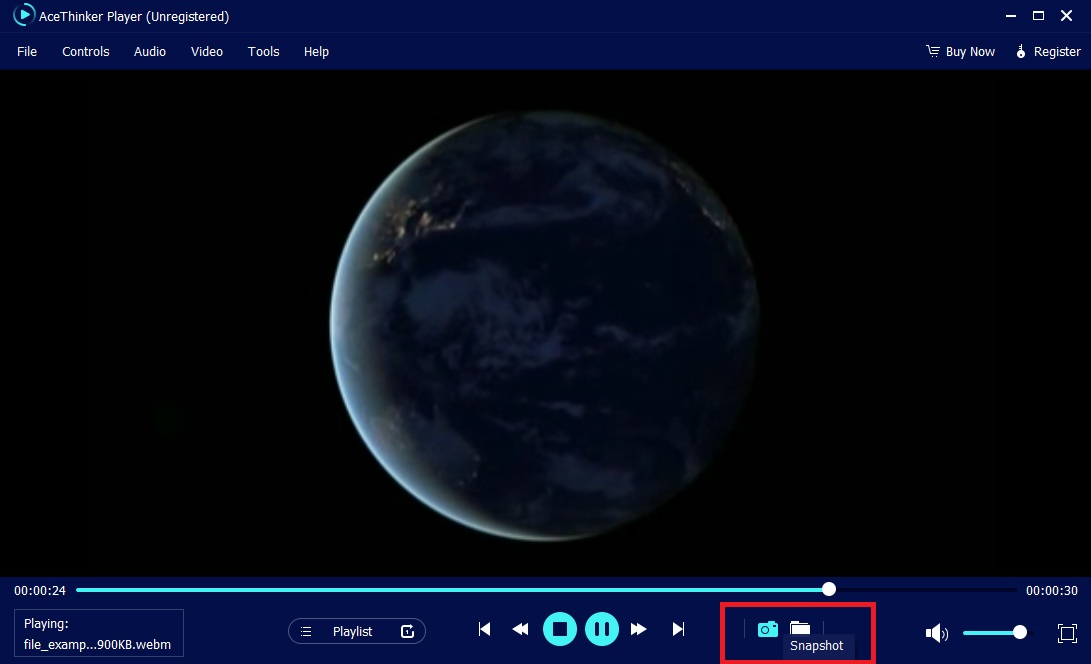Image resolution: width=1091 pixels, height=664 pixels.
Task: Expand the Audio menu
Action: 150,51
